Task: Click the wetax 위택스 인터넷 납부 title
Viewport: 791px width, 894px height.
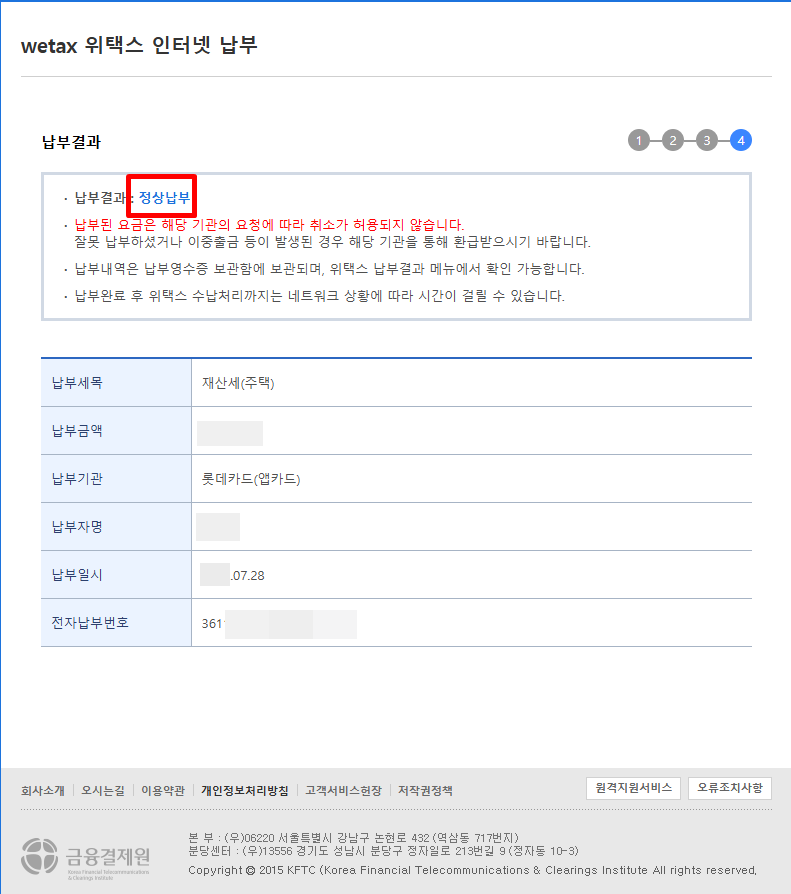Action: (139, 45)
